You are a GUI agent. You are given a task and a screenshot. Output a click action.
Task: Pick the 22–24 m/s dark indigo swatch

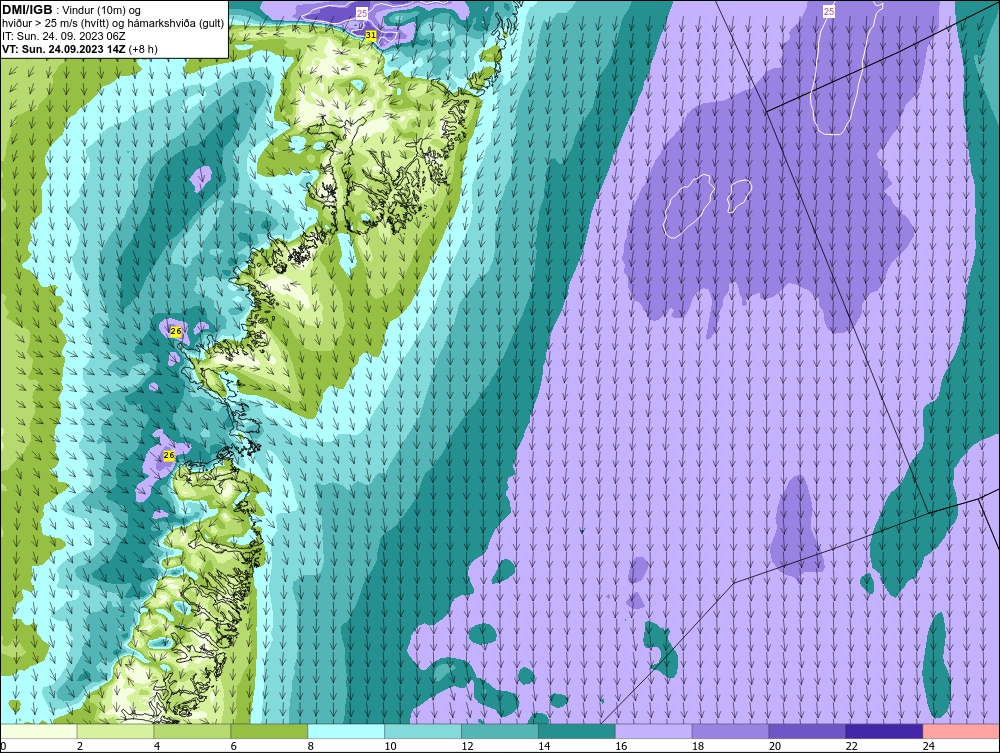[884, 731]
